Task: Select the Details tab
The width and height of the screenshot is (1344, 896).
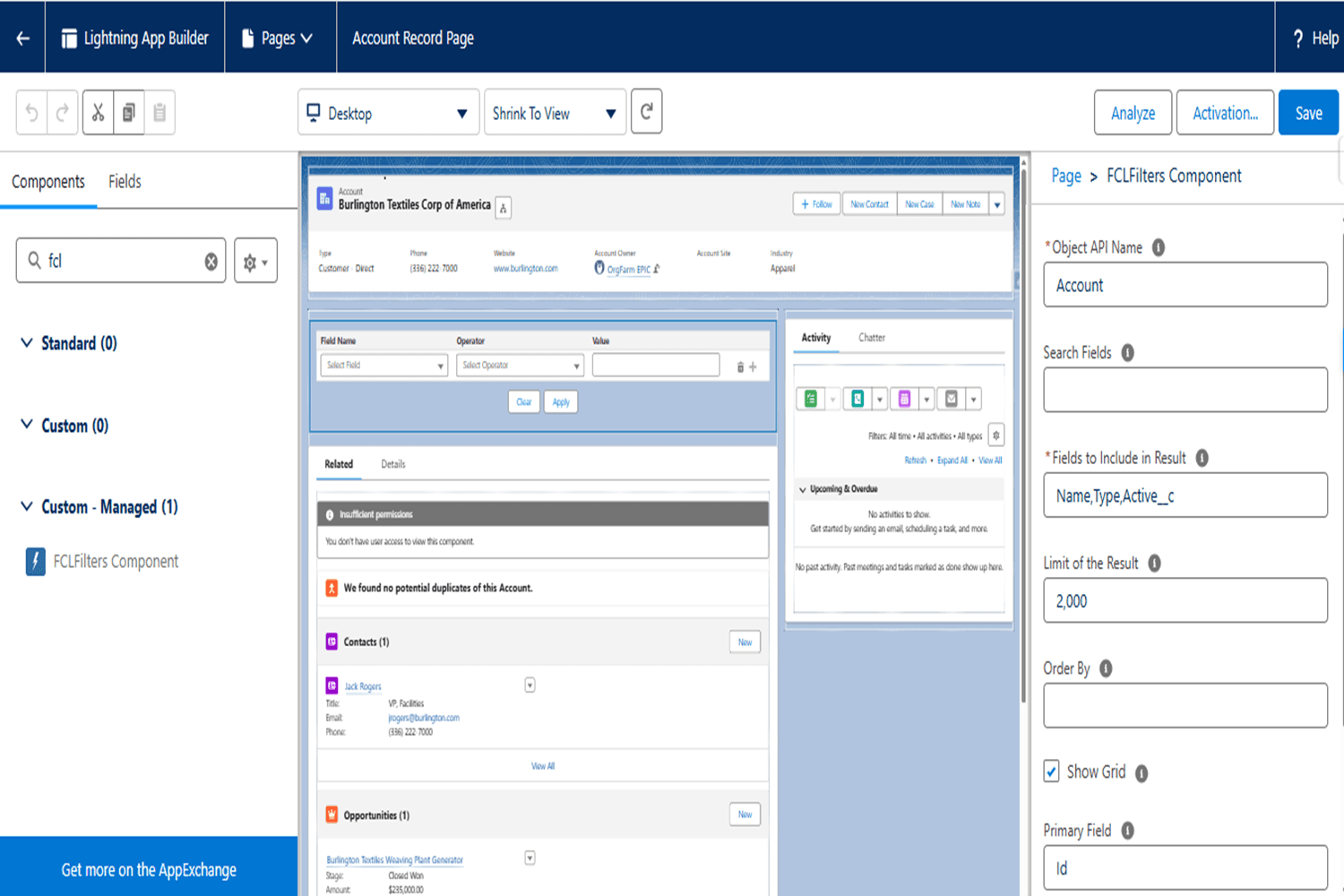Action: tap(393, 464)
